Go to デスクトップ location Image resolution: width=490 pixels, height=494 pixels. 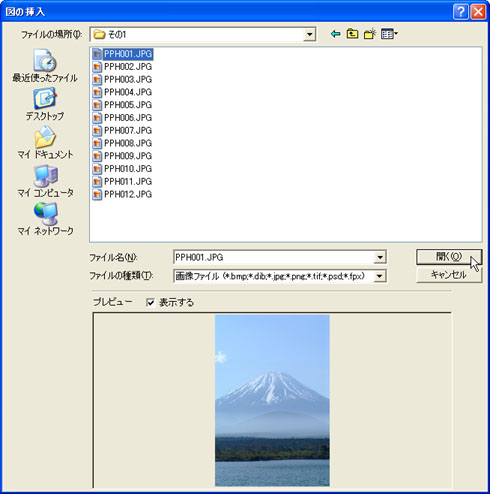click(x=45, y=104)
